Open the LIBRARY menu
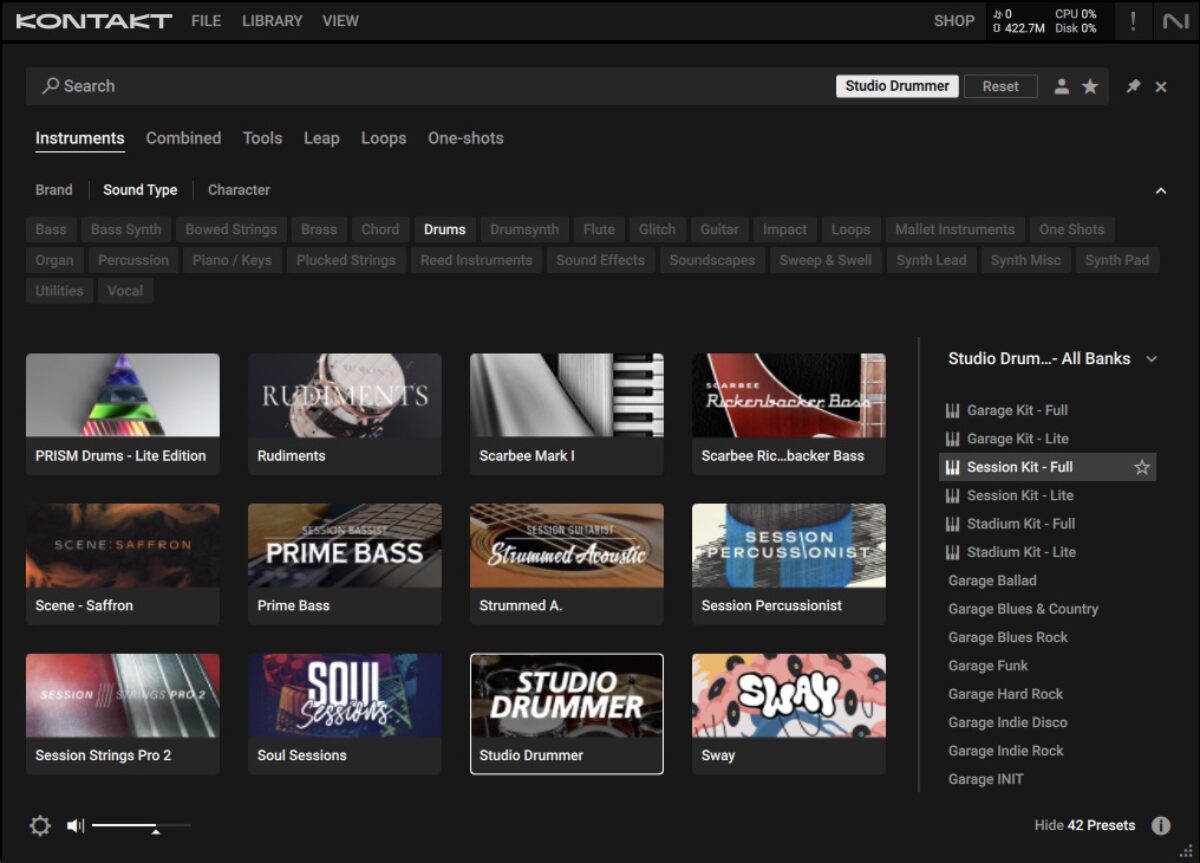The image size is (1200, 863). tap(271, 21)
